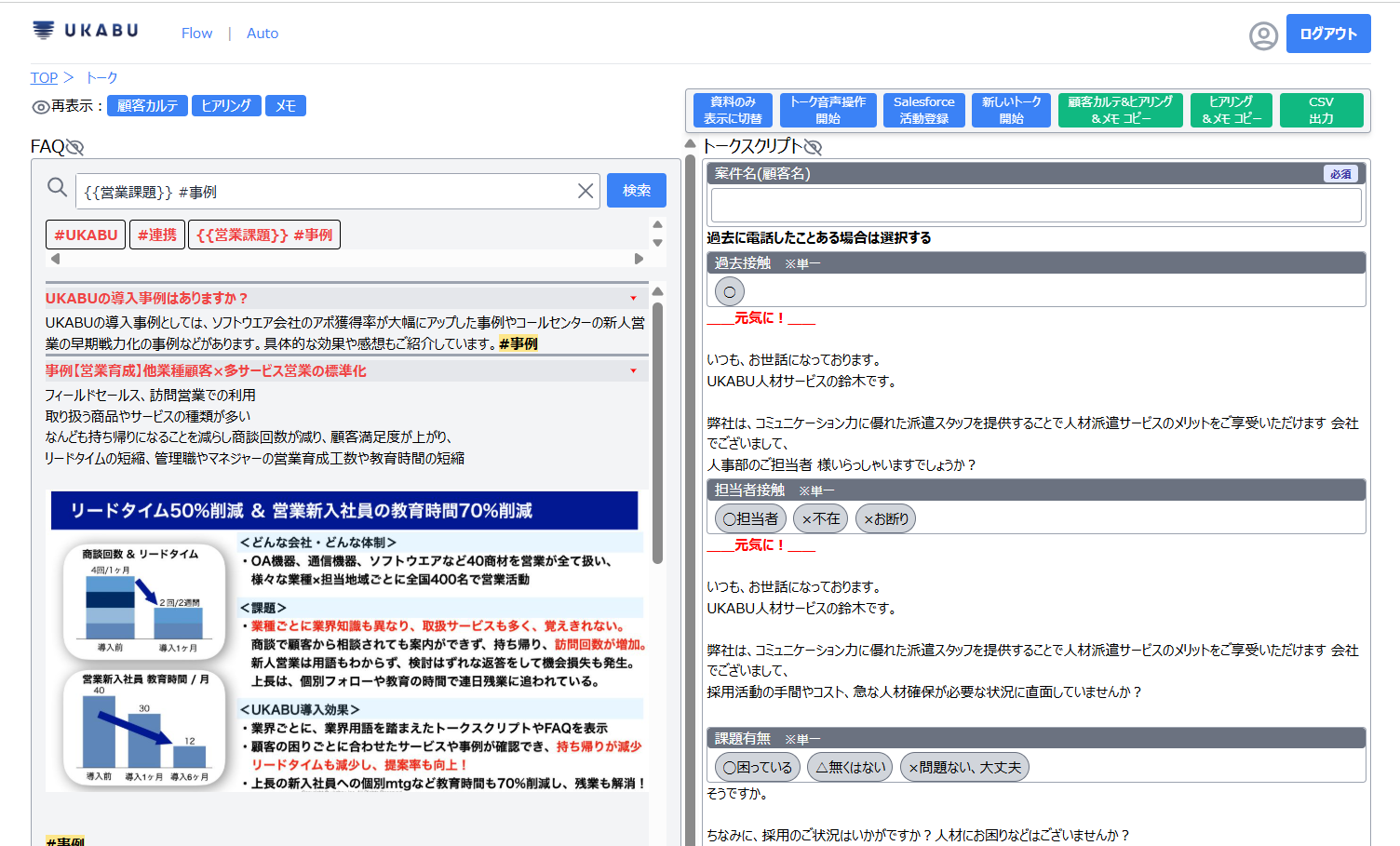The width and height of the screenshot is (1400, 846).
Task: Show the メモ panel again
Action: pos(286,106)
